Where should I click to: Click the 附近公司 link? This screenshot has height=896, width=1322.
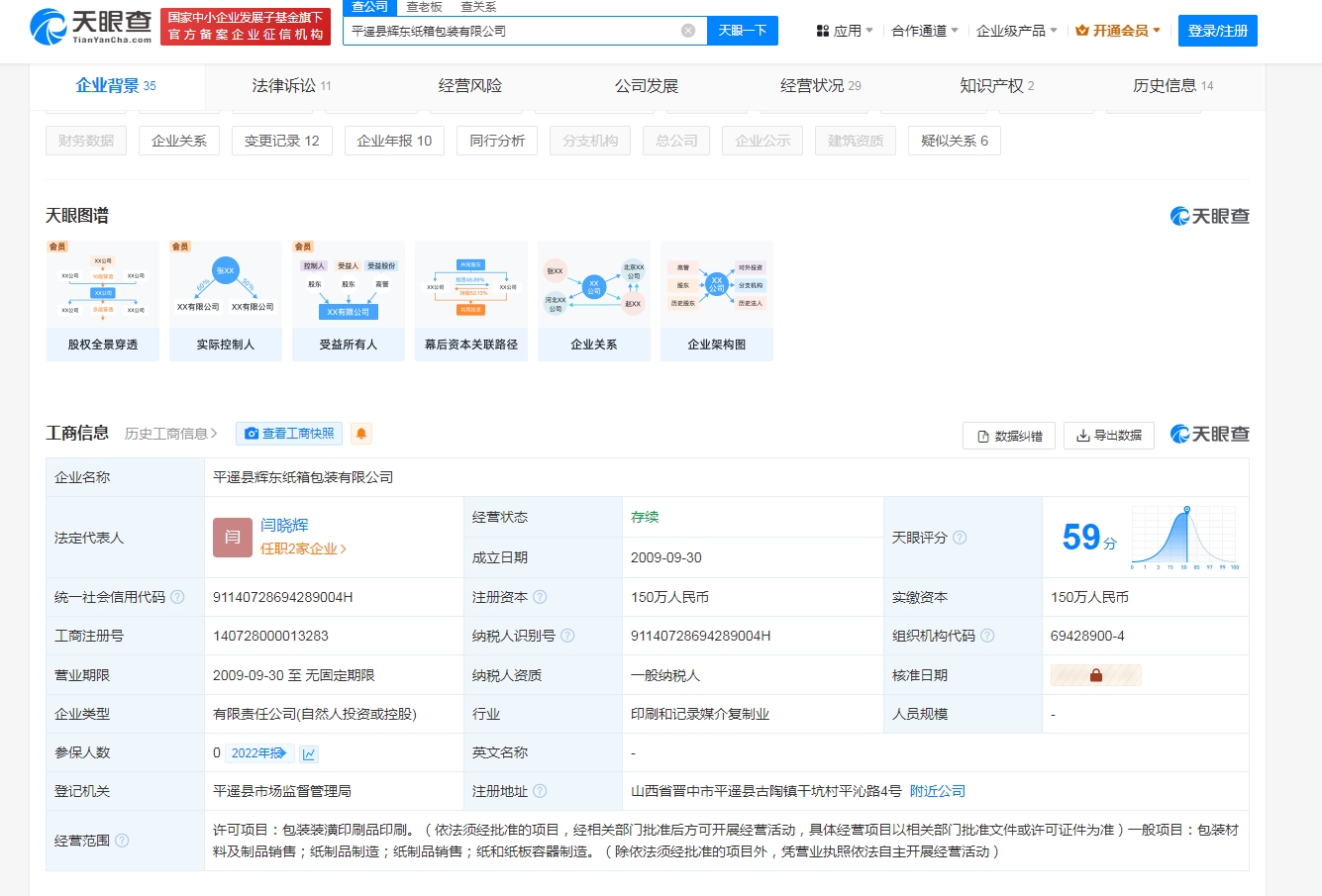coord(938,791)
